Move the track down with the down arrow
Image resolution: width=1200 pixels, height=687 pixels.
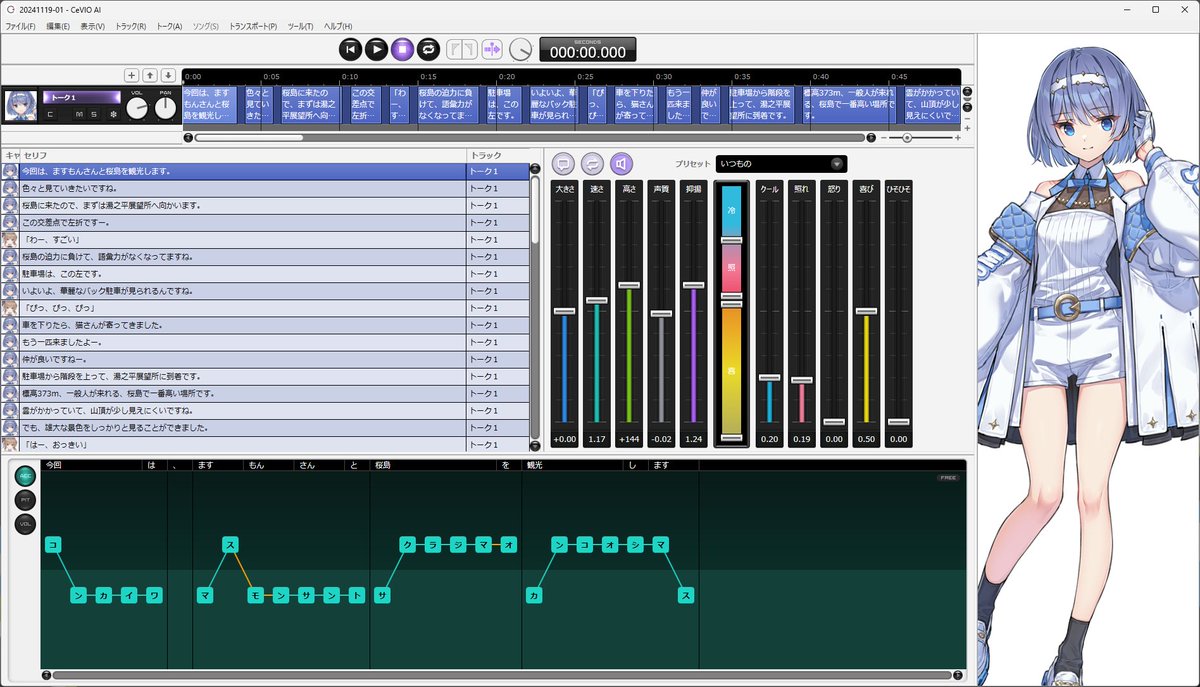(x=168, y=75)
